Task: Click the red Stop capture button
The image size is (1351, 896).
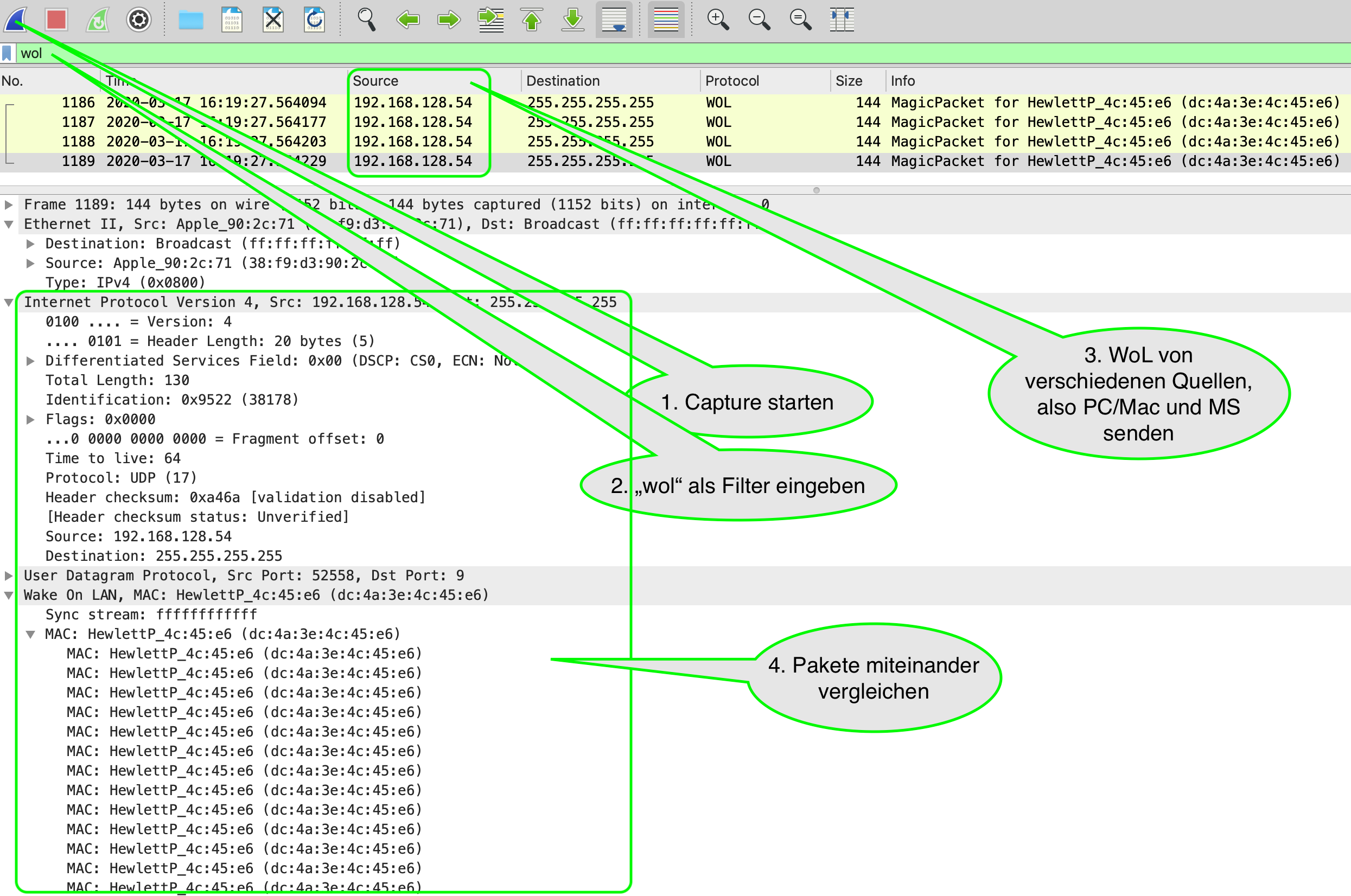Action: point(56,20)
